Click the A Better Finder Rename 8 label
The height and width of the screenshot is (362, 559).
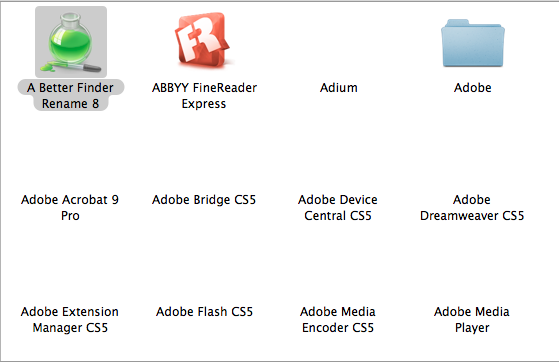point(71,95)
